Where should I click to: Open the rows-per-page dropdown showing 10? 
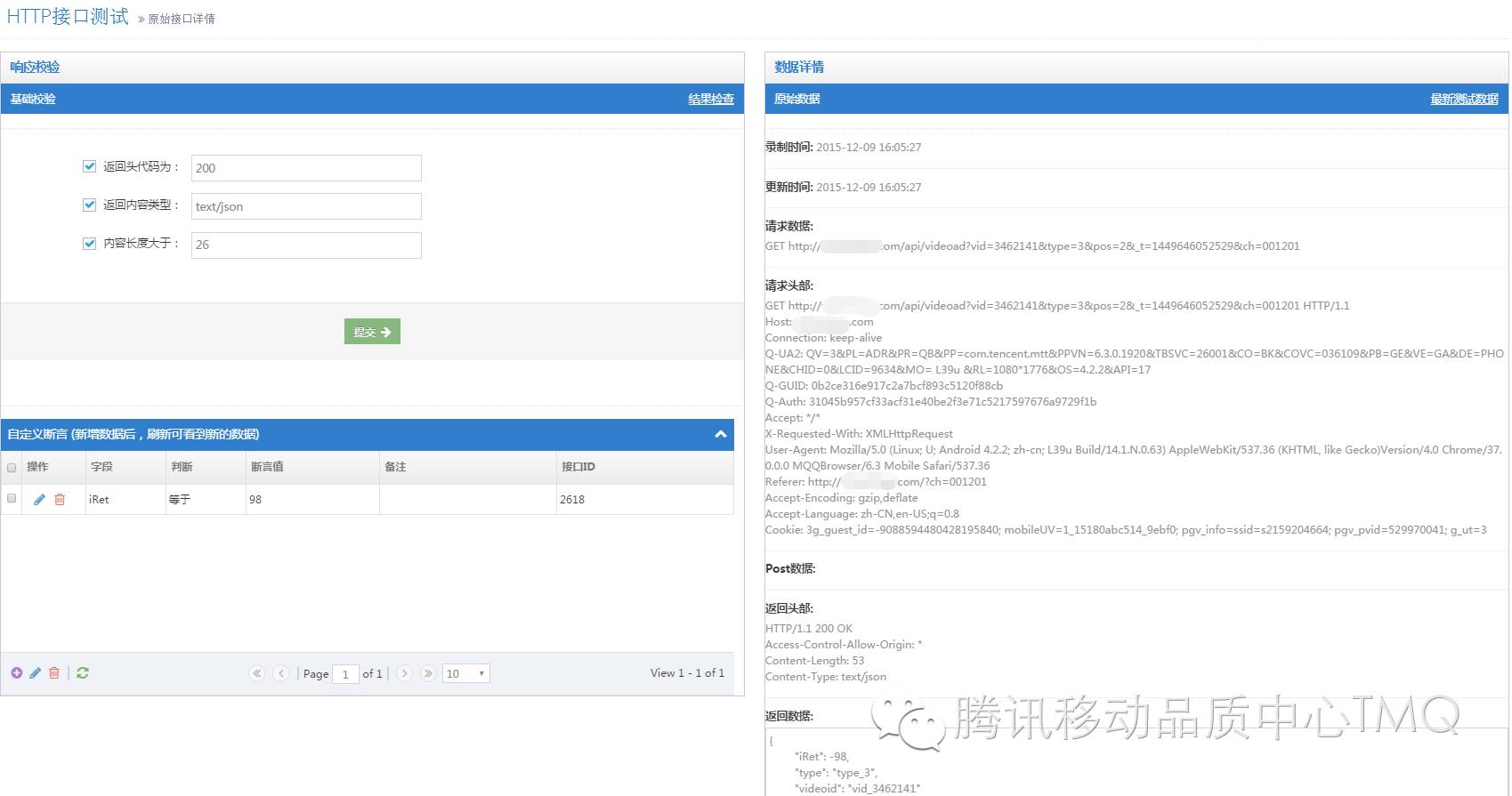click(466, 674)
